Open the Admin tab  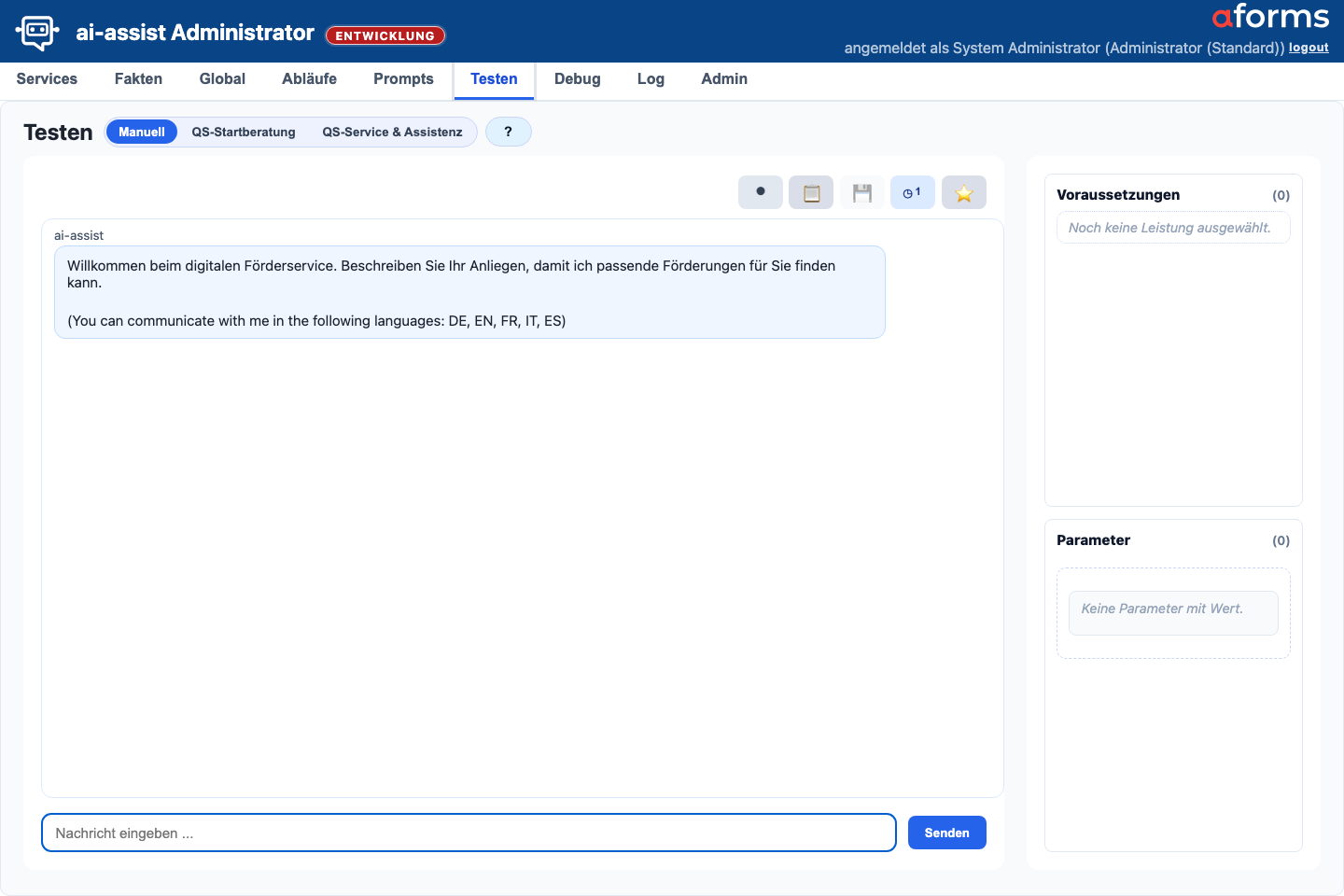(x=724, y=79)
